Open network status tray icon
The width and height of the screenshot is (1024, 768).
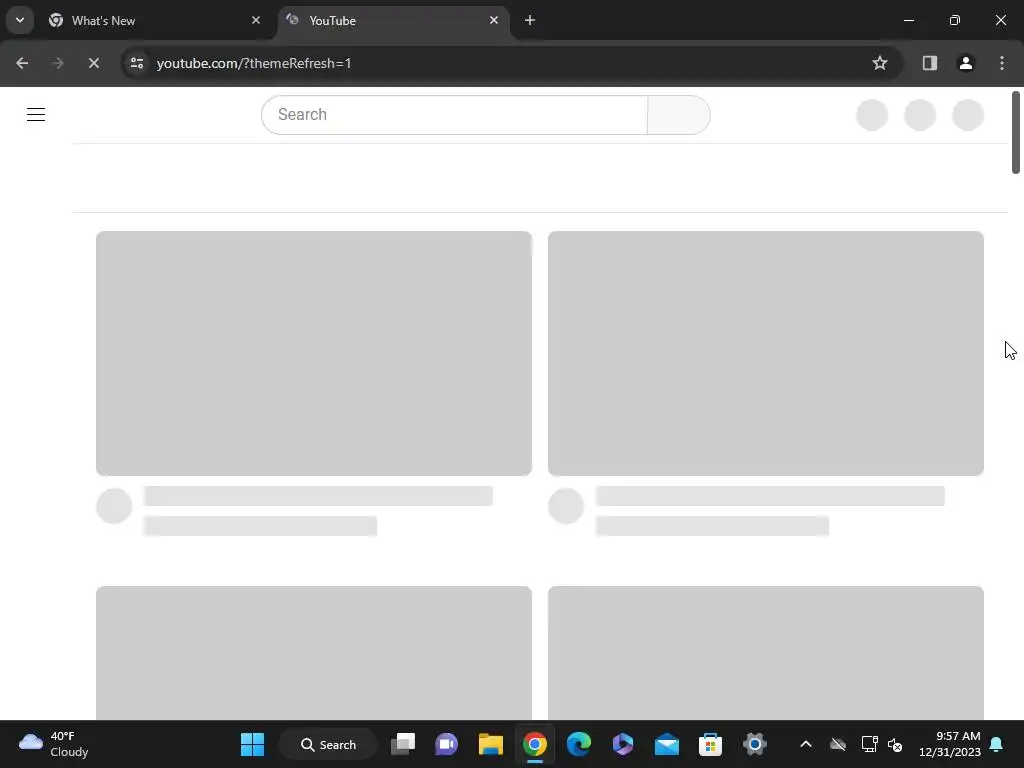click(x=869, y=744)
